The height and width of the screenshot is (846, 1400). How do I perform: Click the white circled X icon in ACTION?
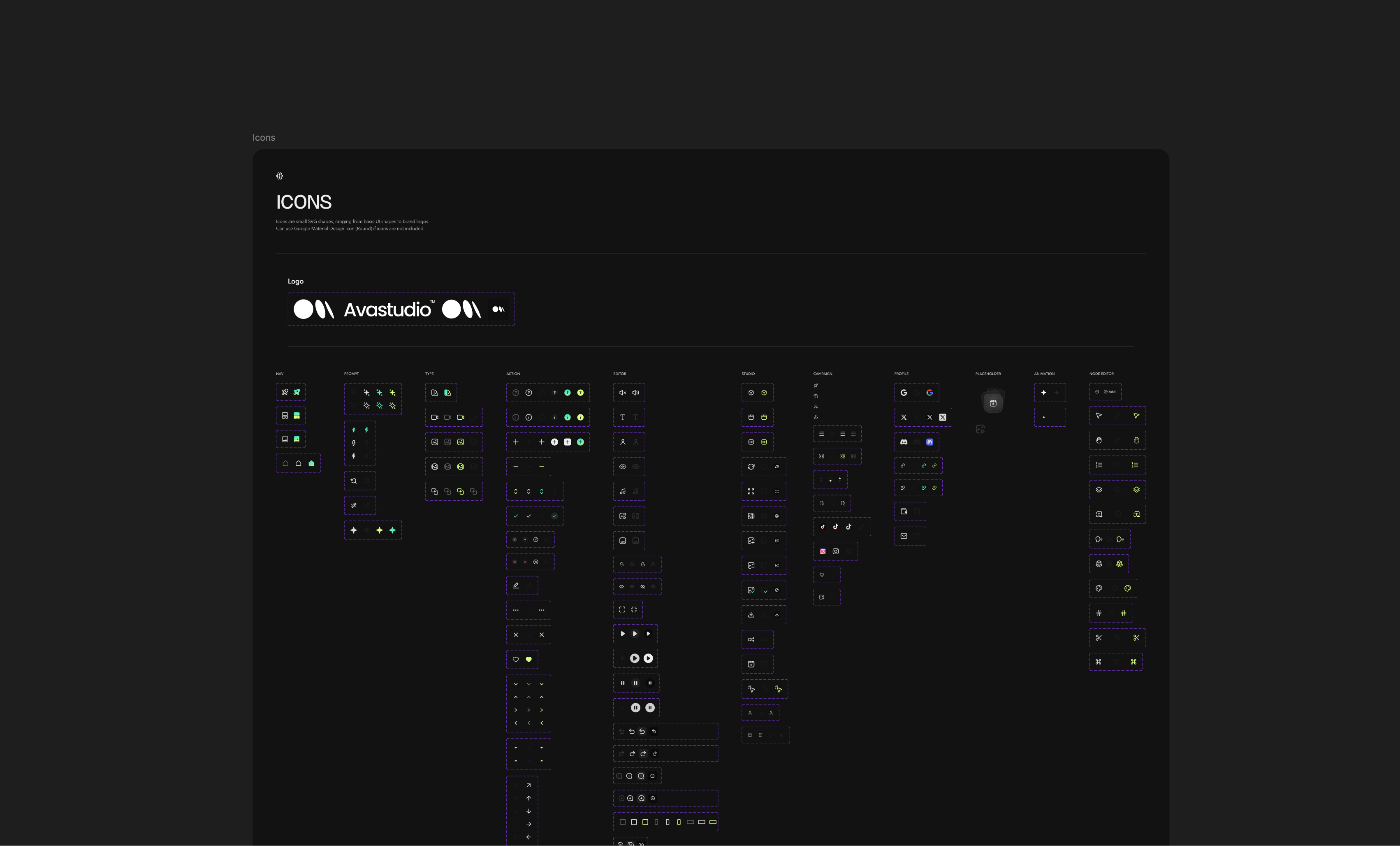pyautogui.click(x=536, y=562)
